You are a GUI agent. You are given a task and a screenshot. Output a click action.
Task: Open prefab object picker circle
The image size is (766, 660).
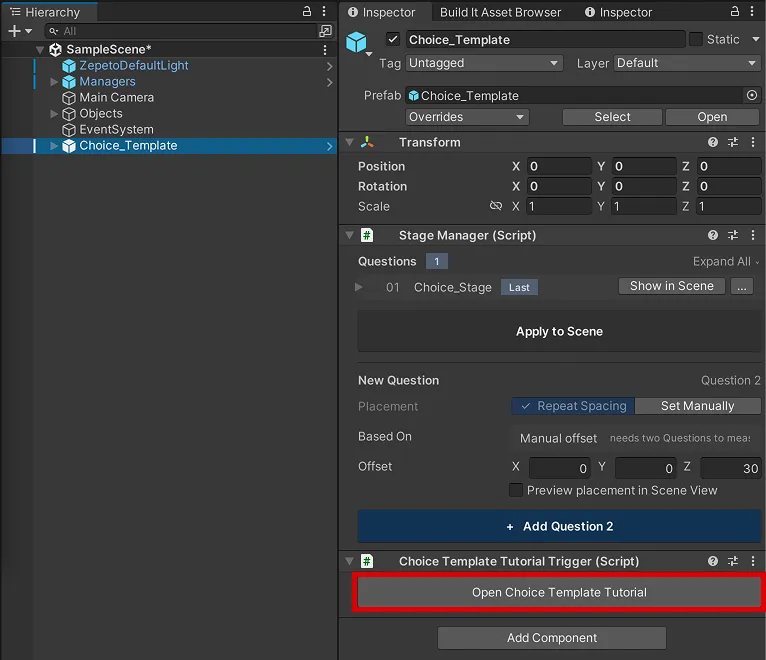click(x=752, y=95)
